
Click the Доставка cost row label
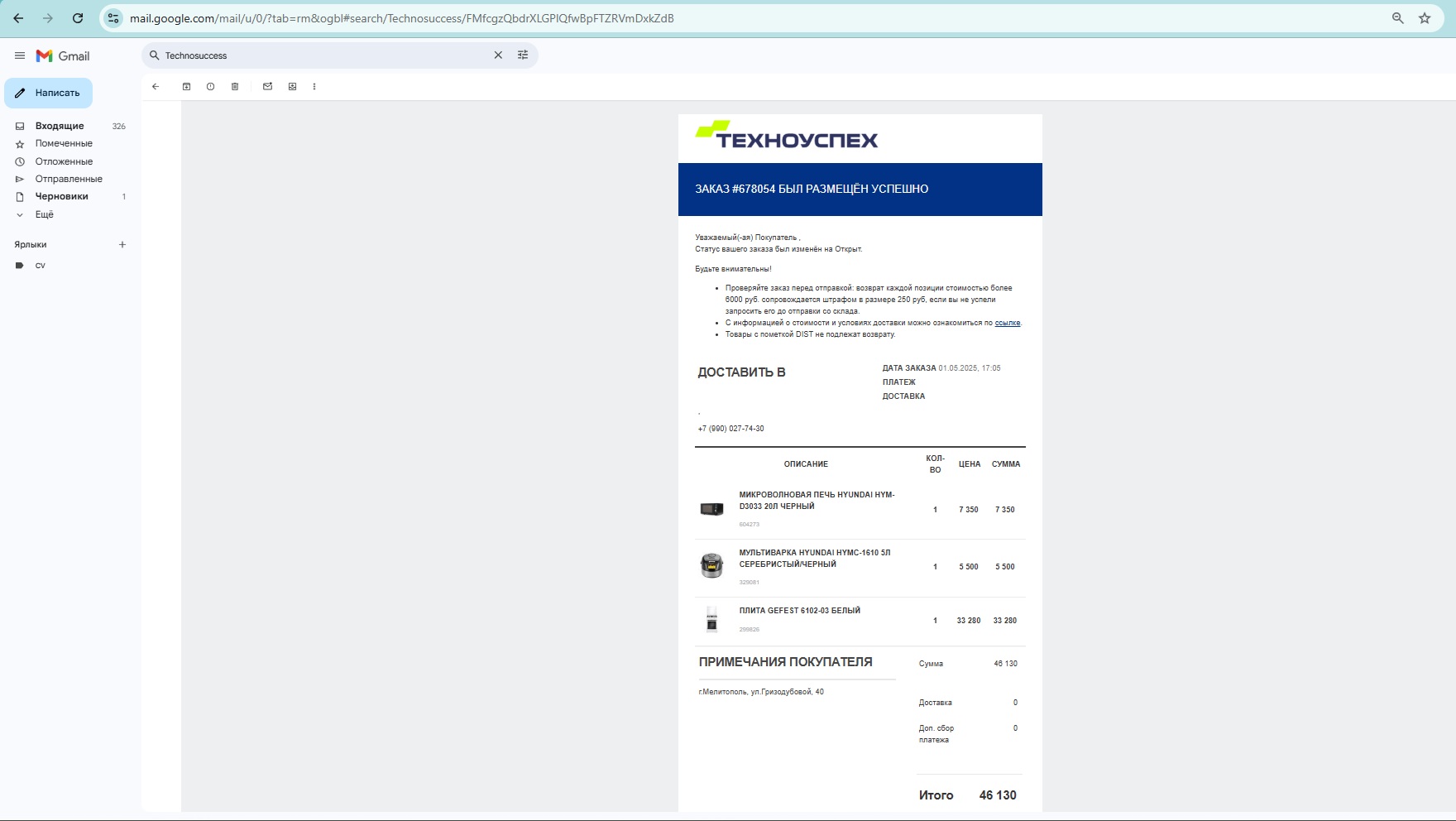[935, 703]
